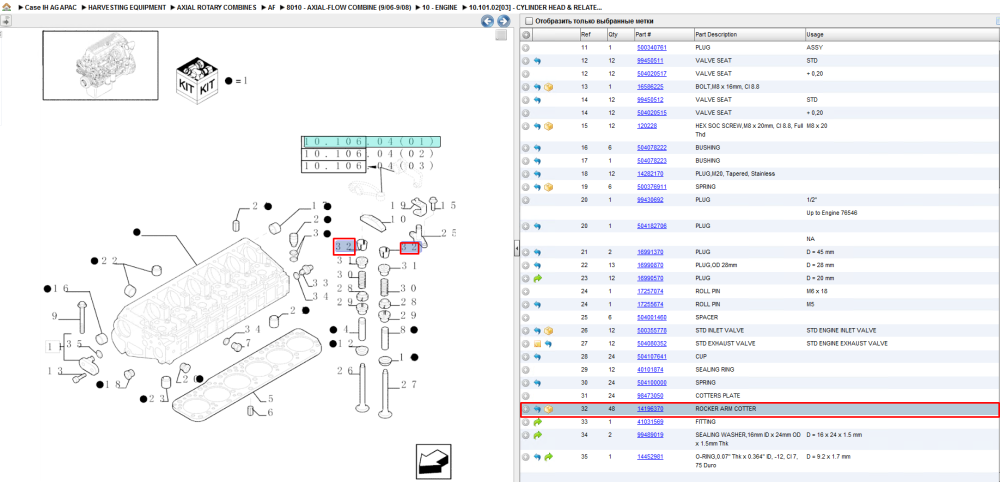Viewport: 1000px width, 482px height.
Task: Click the green arrow in the PLUG D = 20 mm row
Action: coord(537,278)
